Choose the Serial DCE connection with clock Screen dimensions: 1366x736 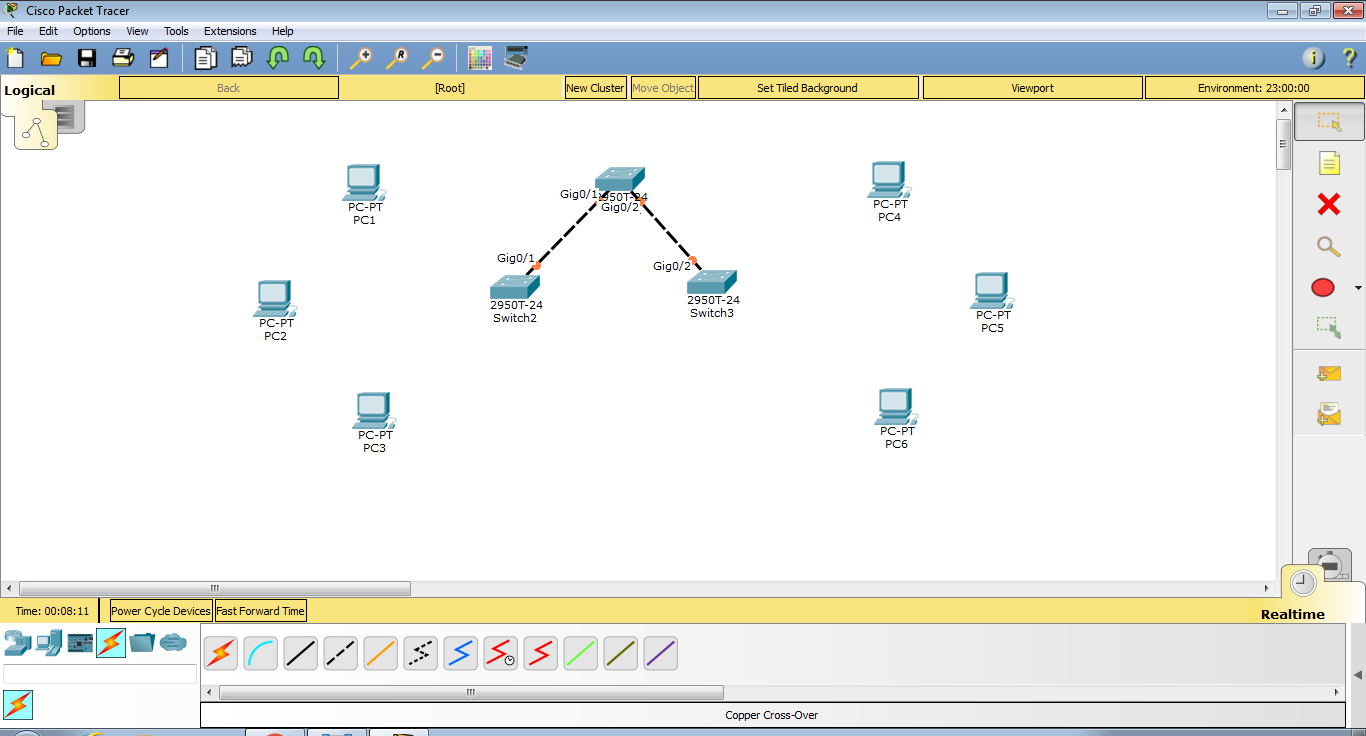(500, 653)
